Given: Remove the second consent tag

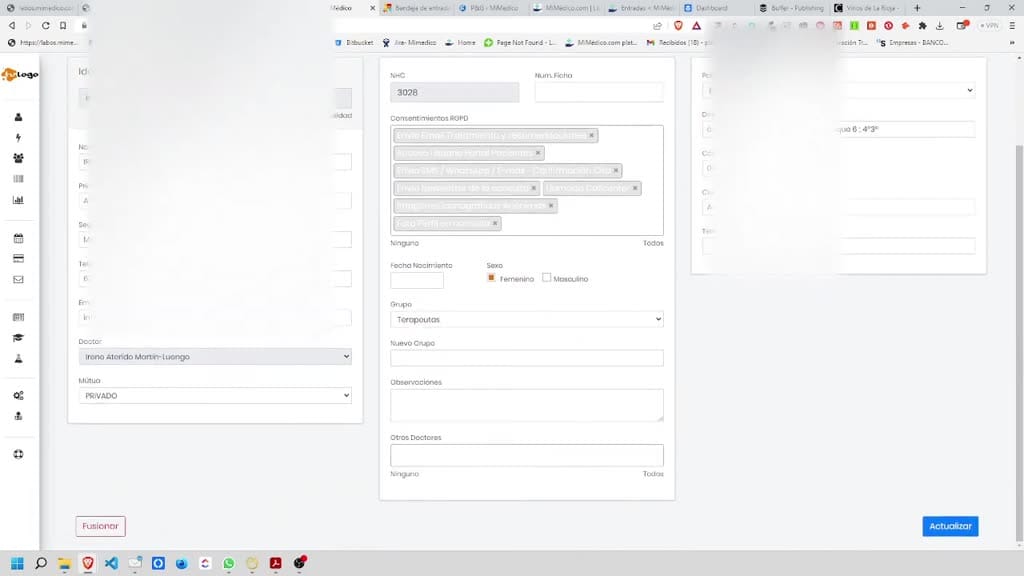Looking at the screenshot, I should point(538,153).
